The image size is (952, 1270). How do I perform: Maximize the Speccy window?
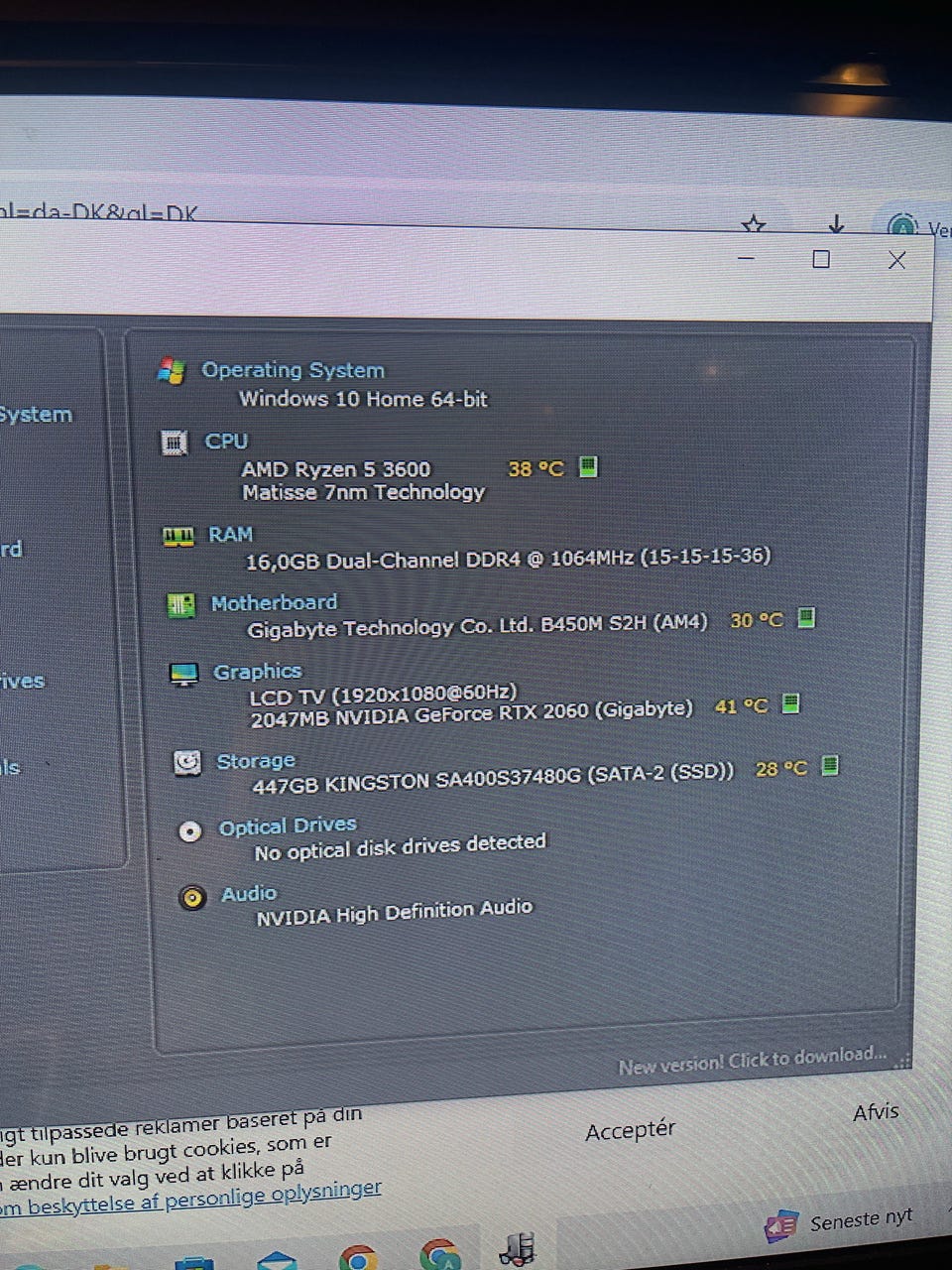(821, 259)
